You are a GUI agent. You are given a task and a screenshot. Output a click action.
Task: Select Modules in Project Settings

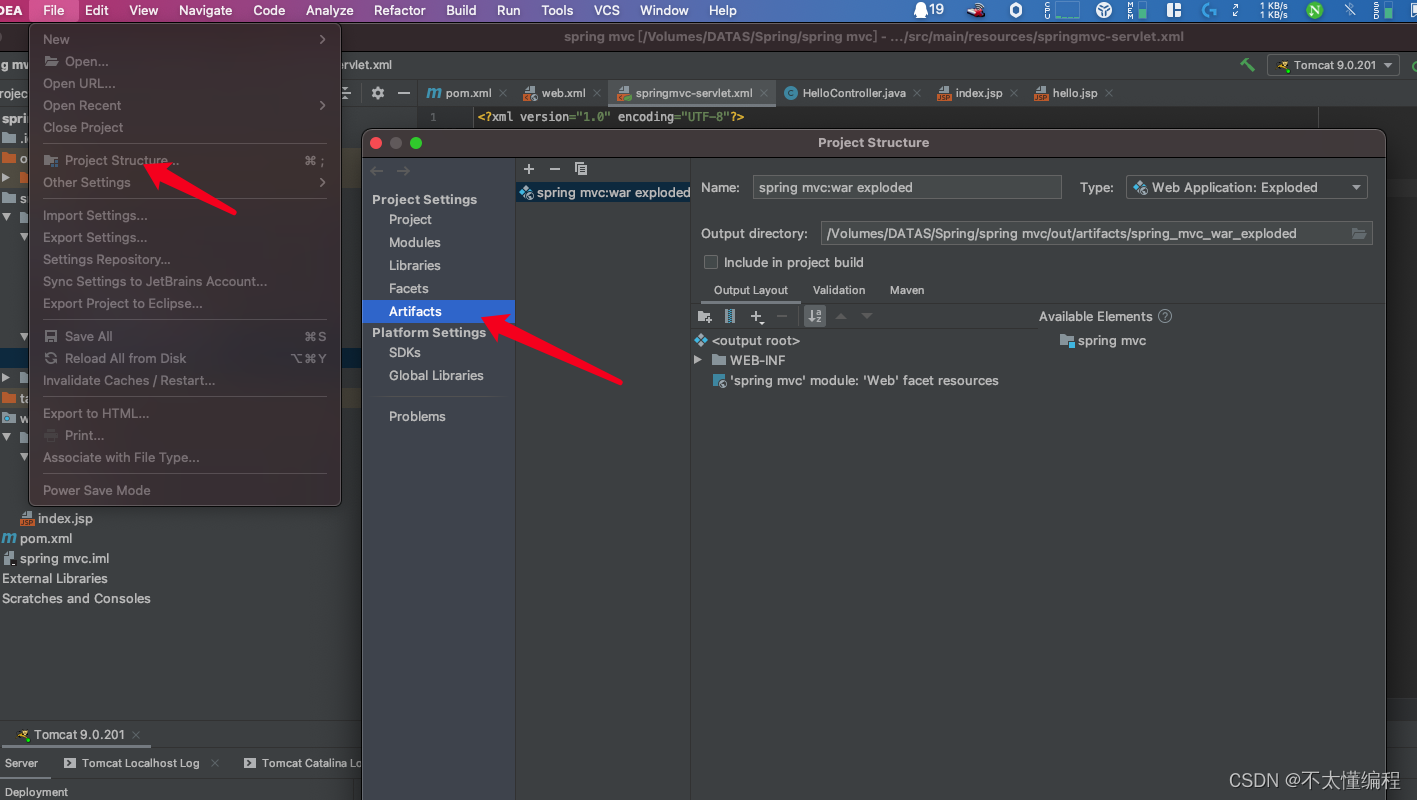(x=414, y=242)
